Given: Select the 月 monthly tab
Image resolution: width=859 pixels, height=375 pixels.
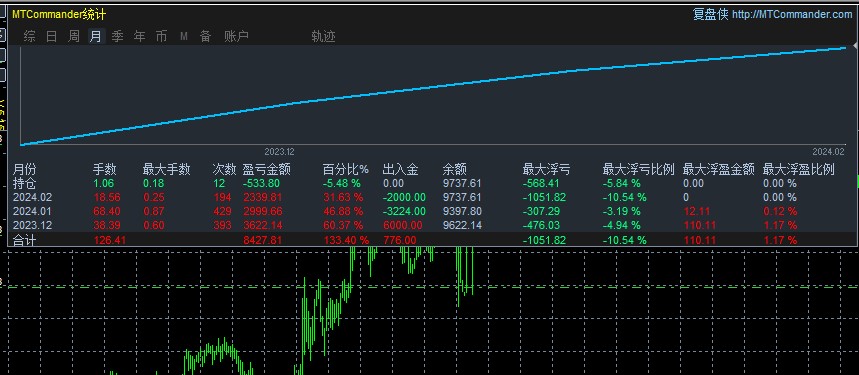Looking at the screenshot, I should pos(96,37).
